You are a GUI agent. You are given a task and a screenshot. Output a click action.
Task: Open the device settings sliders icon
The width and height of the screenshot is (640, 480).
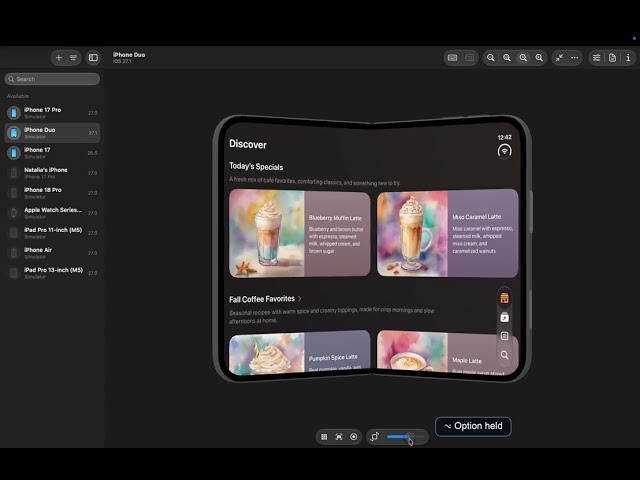pos(596,58)
